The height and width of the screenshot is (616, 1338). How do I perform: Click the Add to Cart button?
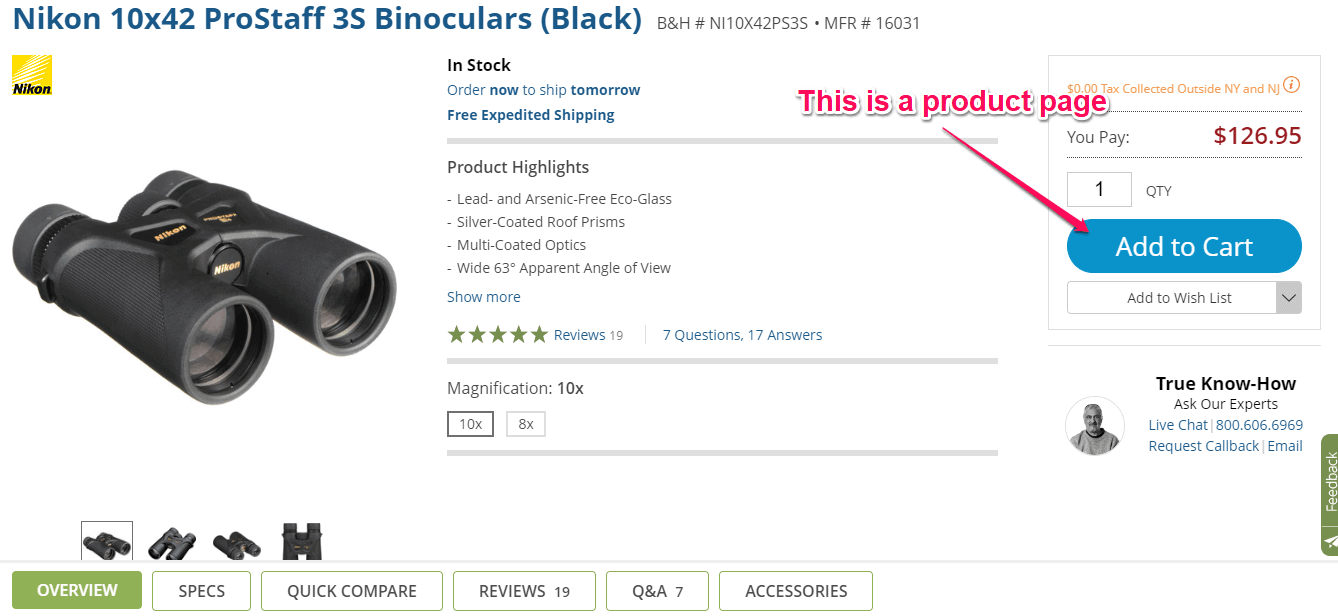1184,246
